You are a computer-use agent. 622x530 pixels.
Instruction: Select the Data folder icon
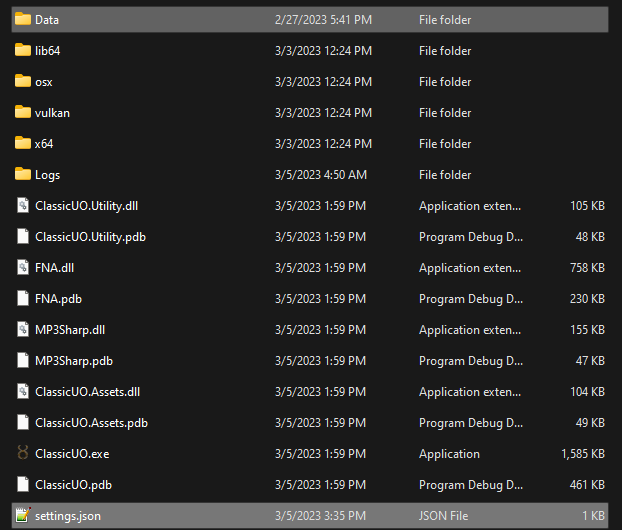23,19
